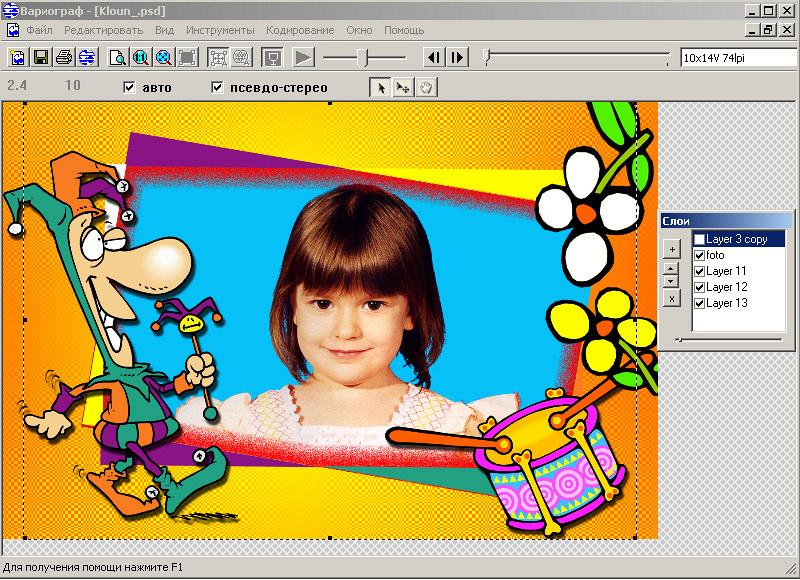Click the printer icon
The image size is (800, 580).
point(64,57)
